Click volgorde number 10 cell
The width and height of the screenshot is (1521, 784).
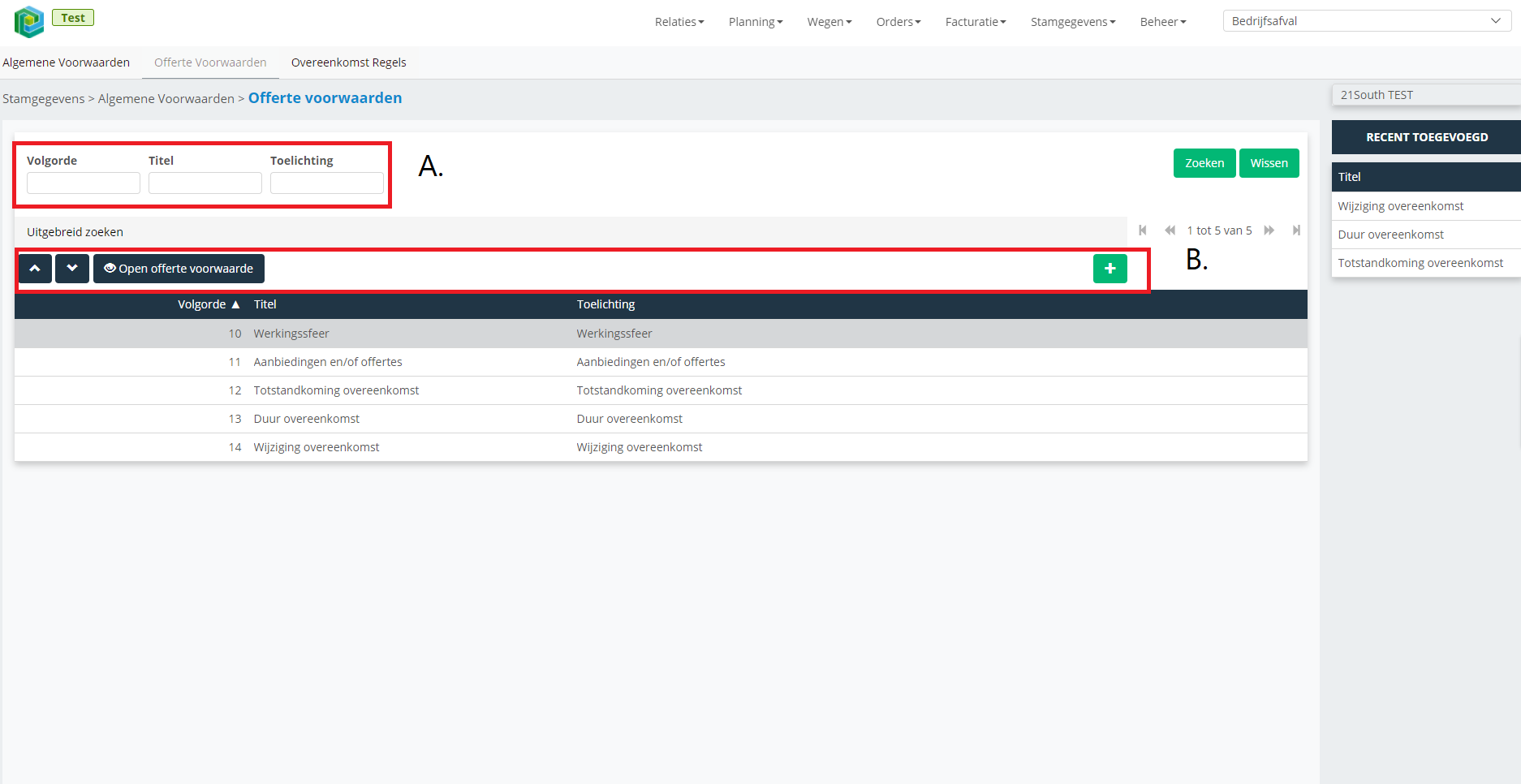pos(235,334)
